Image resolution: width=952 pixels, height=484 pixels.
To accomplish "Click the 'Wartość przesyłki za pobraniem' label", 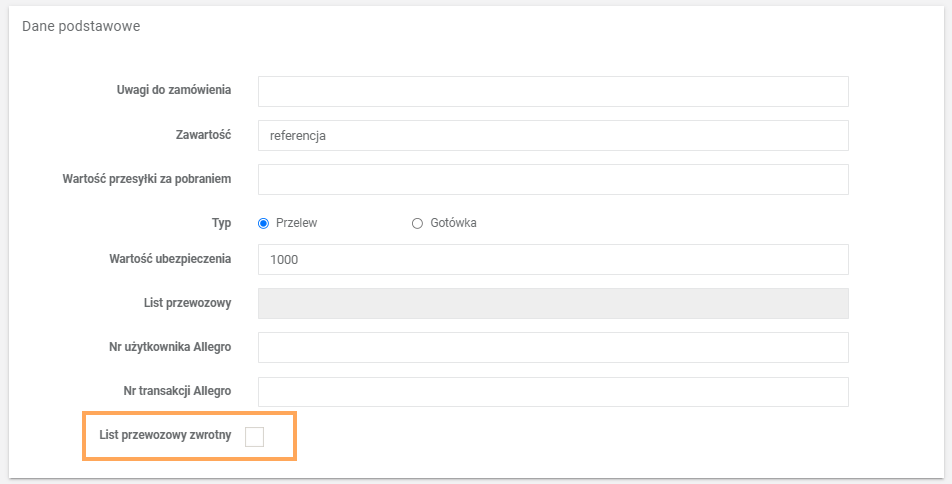I will click(147, 179).
